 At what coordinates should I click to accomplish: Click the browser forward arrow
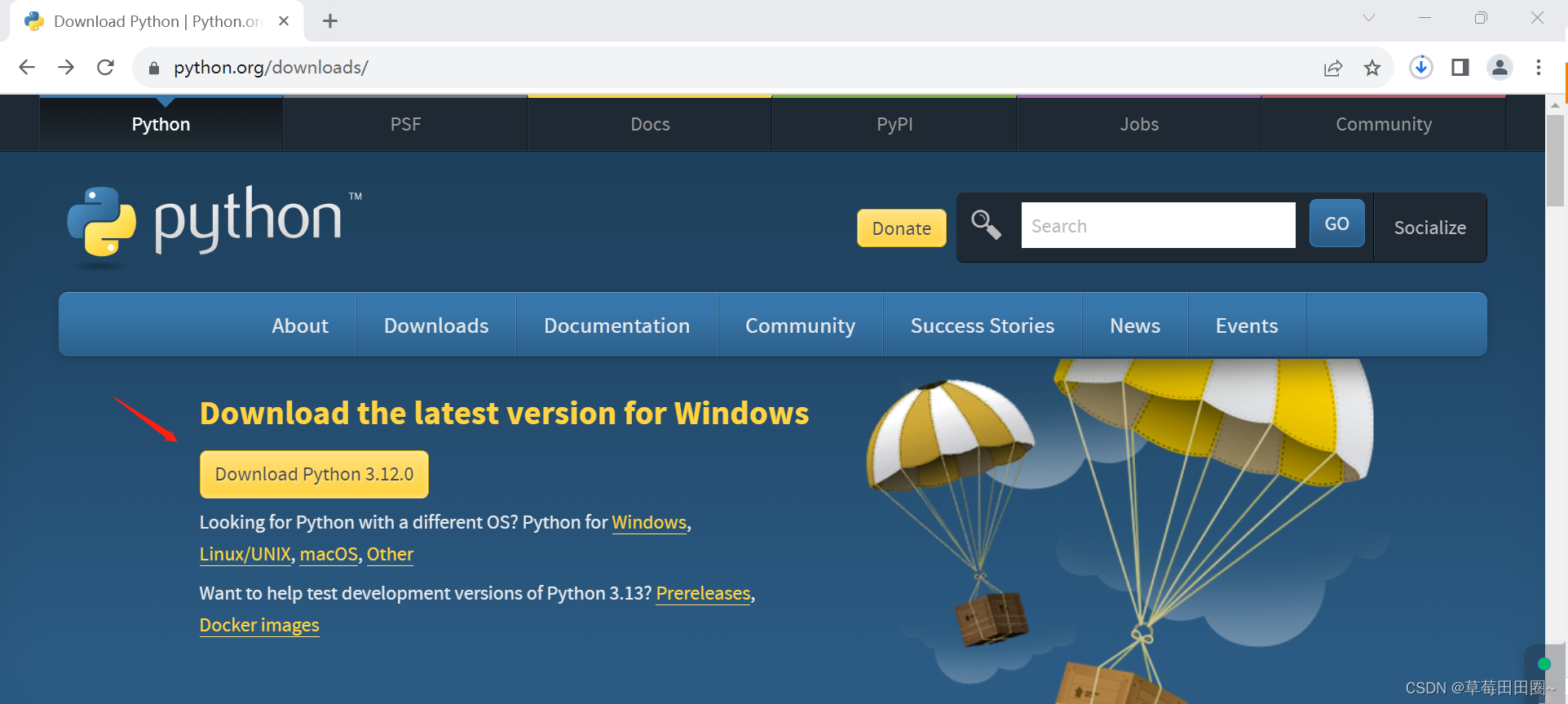point(66,67)
